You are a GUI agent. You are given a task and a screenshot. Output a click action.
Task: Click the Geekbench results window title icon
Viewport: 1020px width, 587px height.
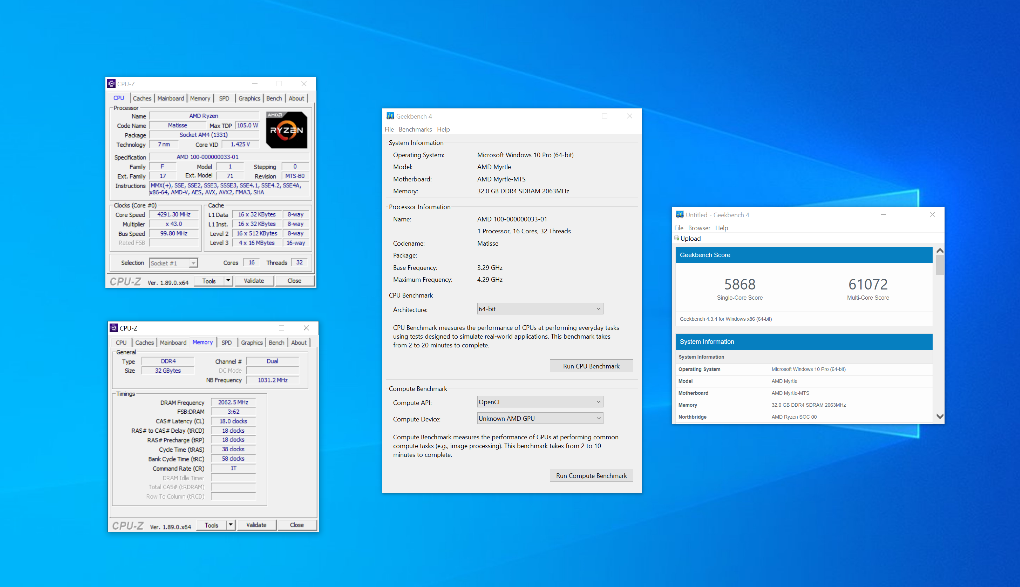coord(680,215)
